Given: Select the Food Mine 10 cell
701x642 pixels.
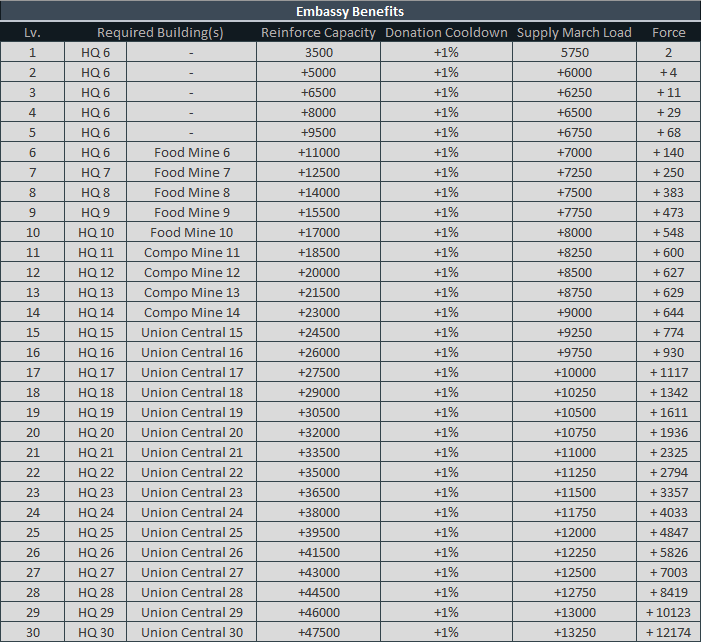Looking at the screenshot, I should [x=191, y=232].
